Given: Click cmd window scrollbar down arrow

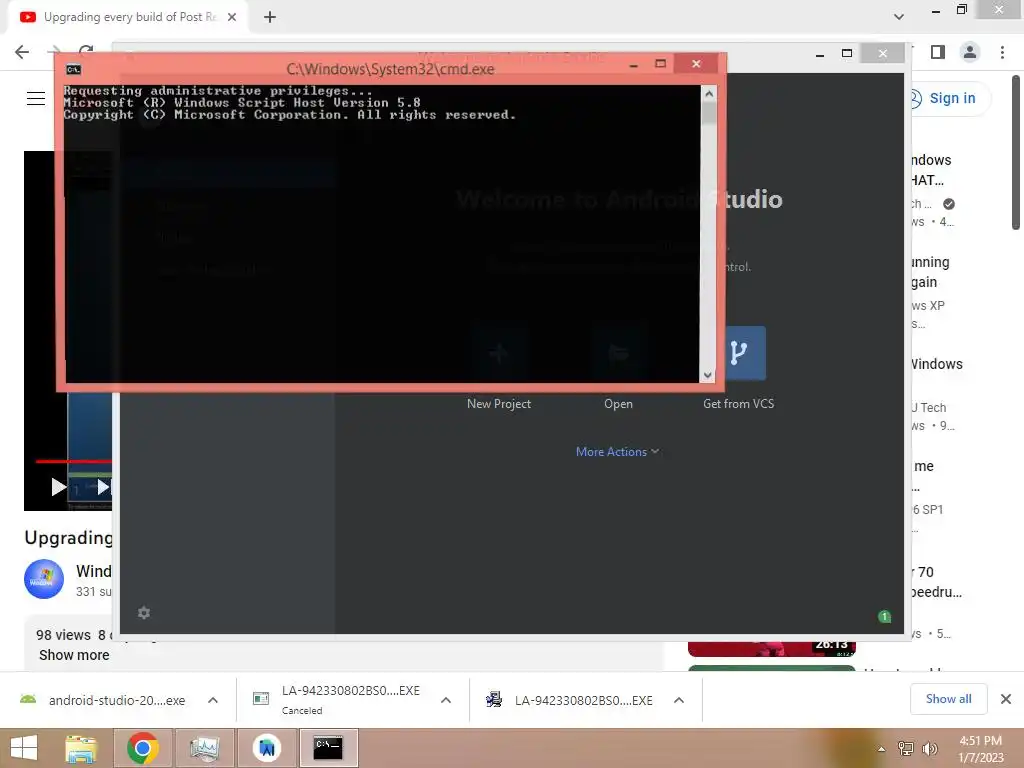Looking at the screenshot, I should 708,376.
